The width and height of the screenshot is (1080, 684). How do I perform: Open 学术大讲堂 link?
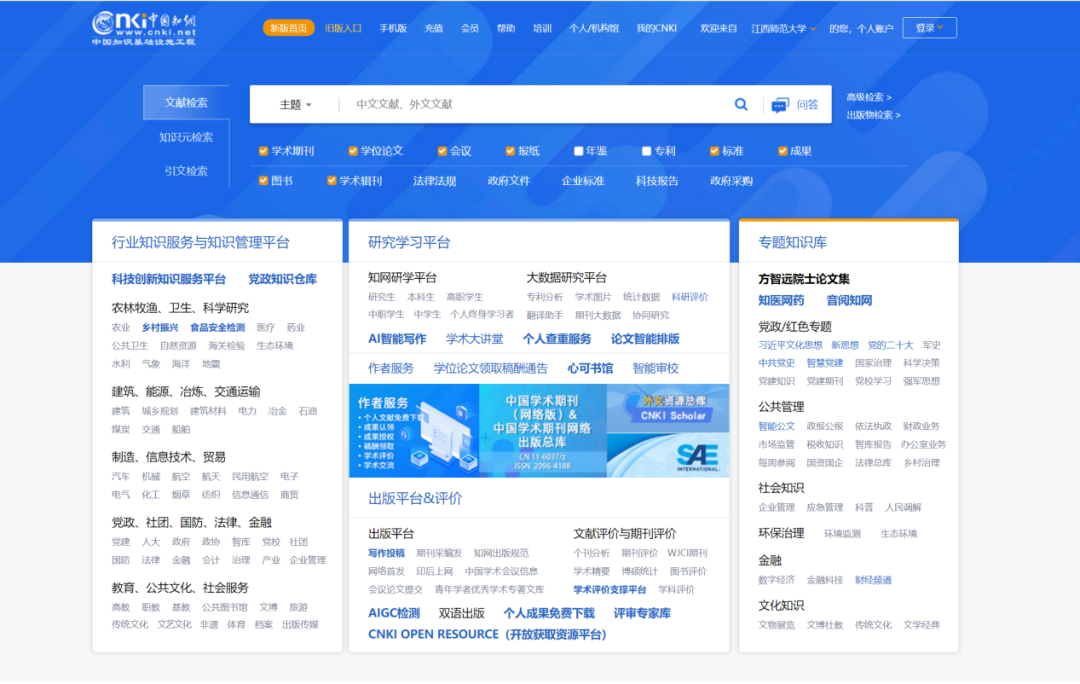coord(475,339)
